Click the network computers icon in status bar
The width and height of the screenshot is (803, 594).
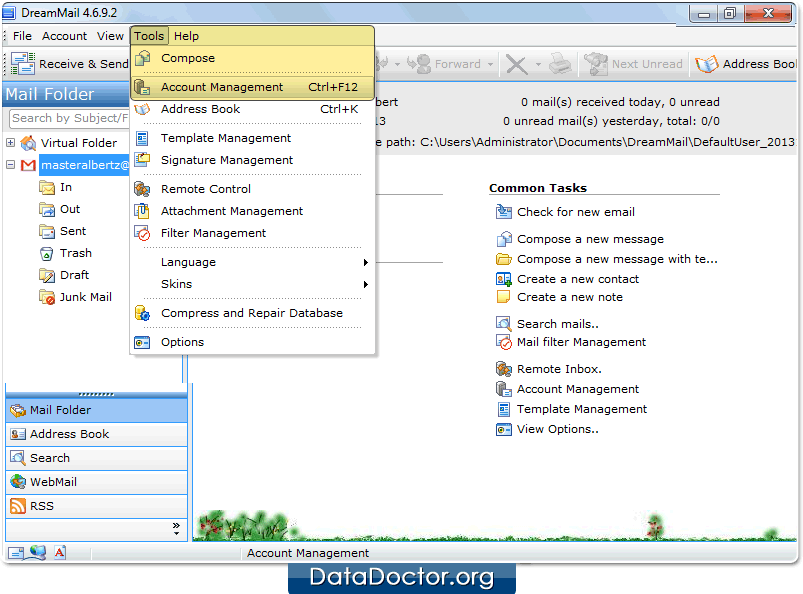[37, 553]
